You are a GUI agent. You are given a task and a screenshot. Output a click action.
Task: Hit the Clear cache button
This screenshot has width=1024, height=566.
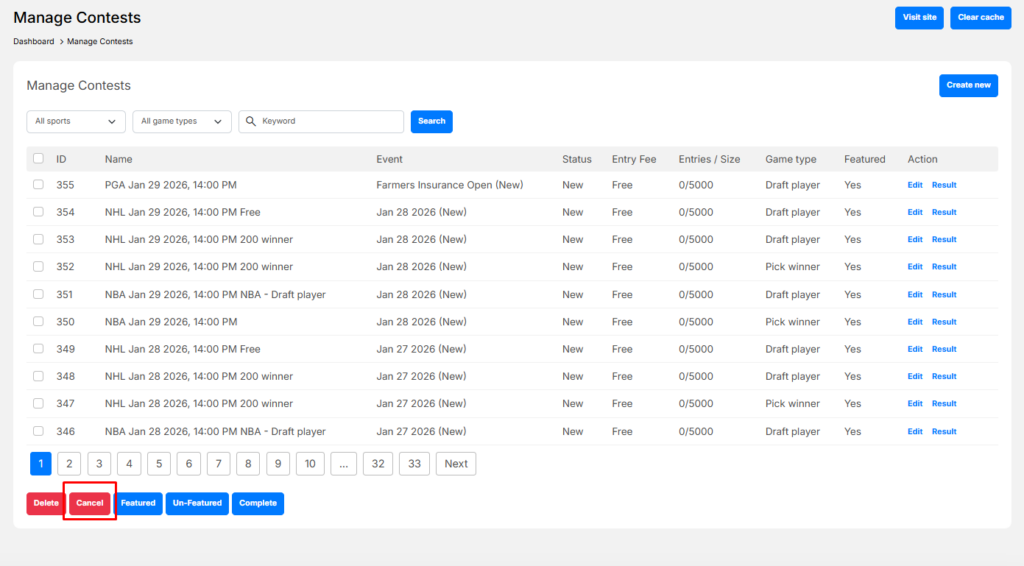pyautogui.click(x=980, y=18)
